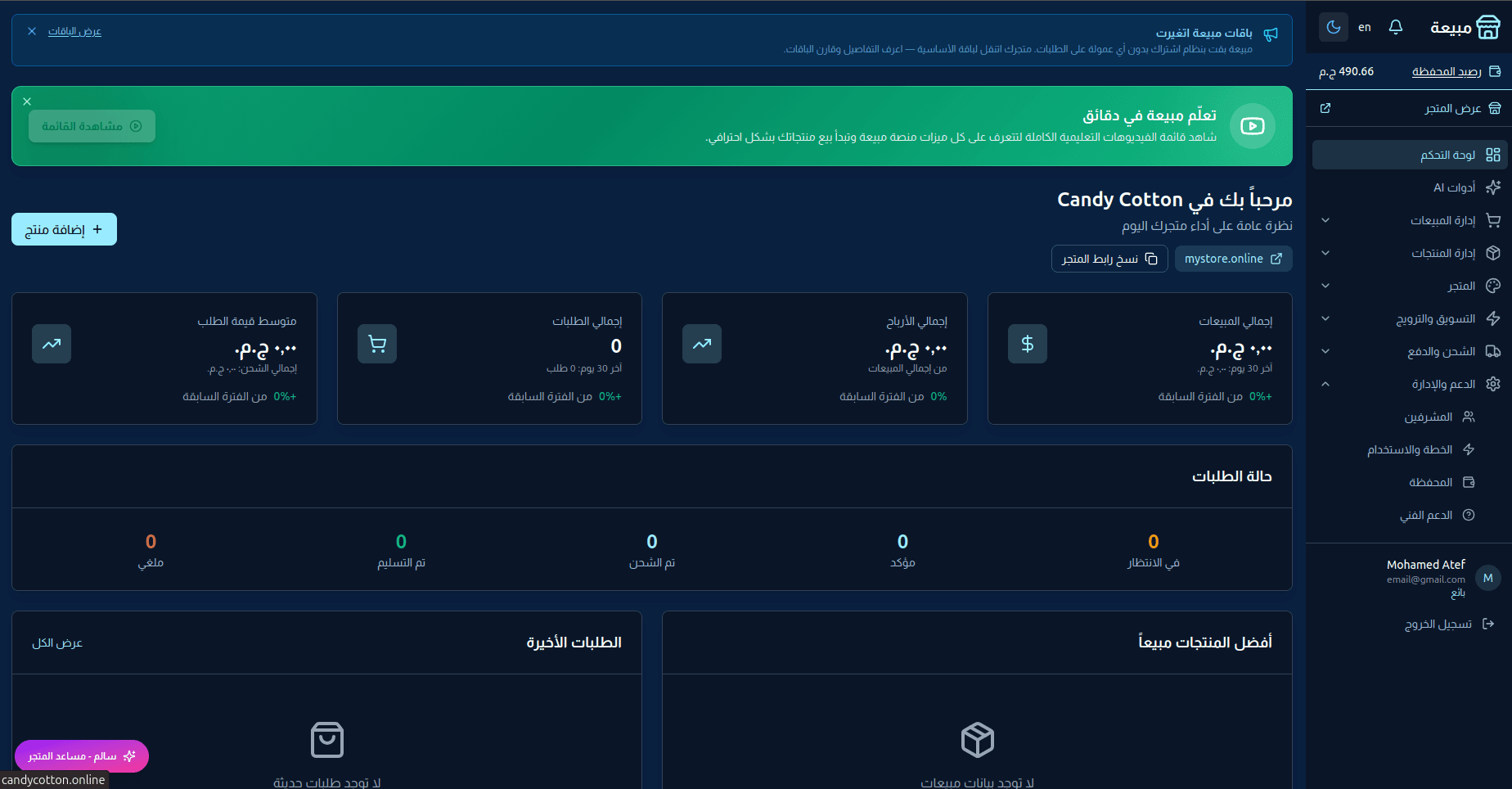Click the palette icon for المتجر
The height and width of the screenshot is (789, 1512).
pyautogui.click(x=1493, y=286)
